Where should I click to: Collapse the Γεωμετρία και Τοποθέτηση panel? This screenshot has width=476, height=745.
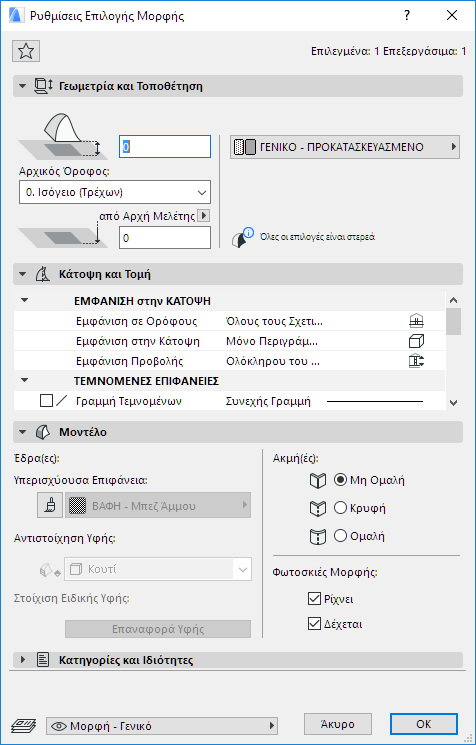[22, 86]
